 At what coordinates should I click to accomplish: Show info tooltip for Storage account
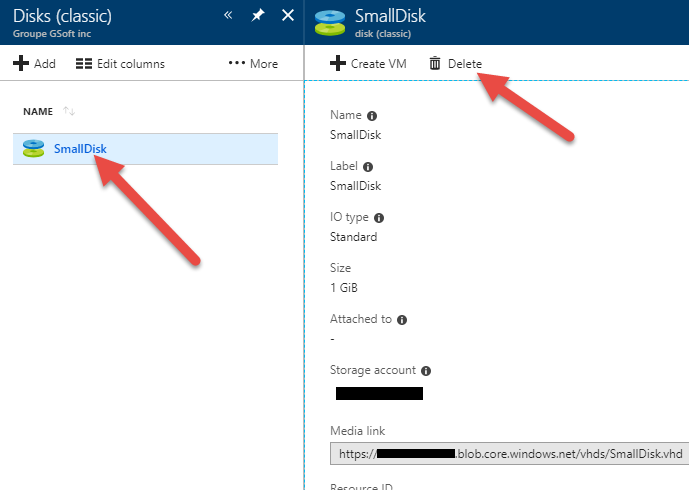[426, 371]
